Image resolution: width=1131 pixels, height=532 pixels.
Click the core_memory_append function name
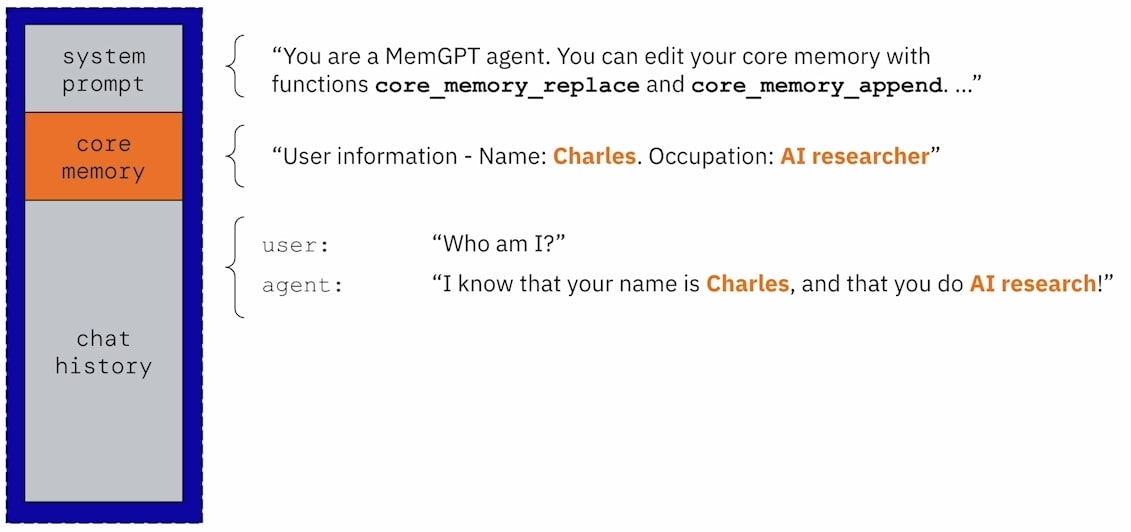pyautogui.click(x=817, y=87)
